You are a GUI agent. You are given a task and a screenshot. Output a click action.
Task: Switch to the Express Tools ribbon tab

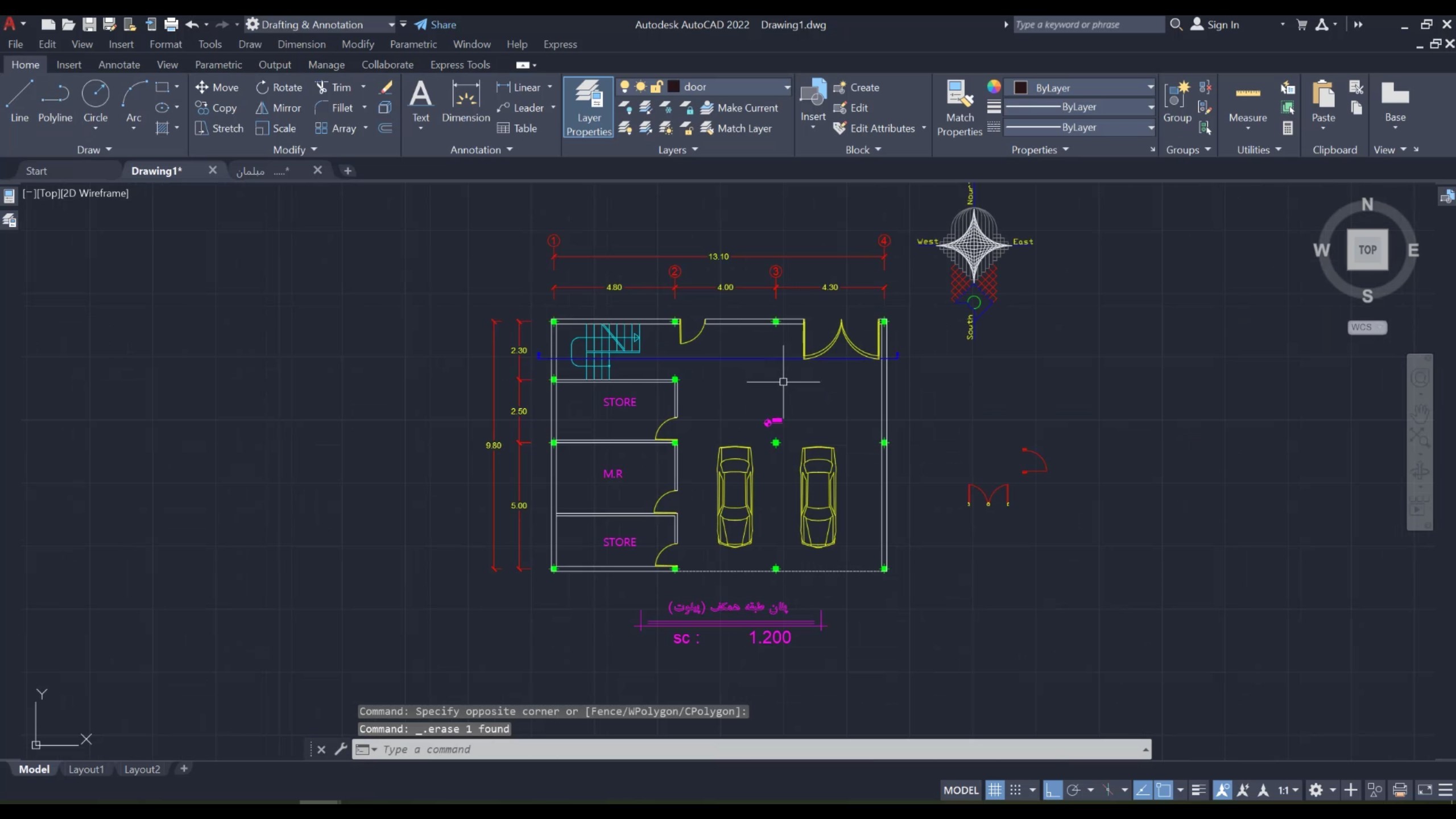[460, 64]
